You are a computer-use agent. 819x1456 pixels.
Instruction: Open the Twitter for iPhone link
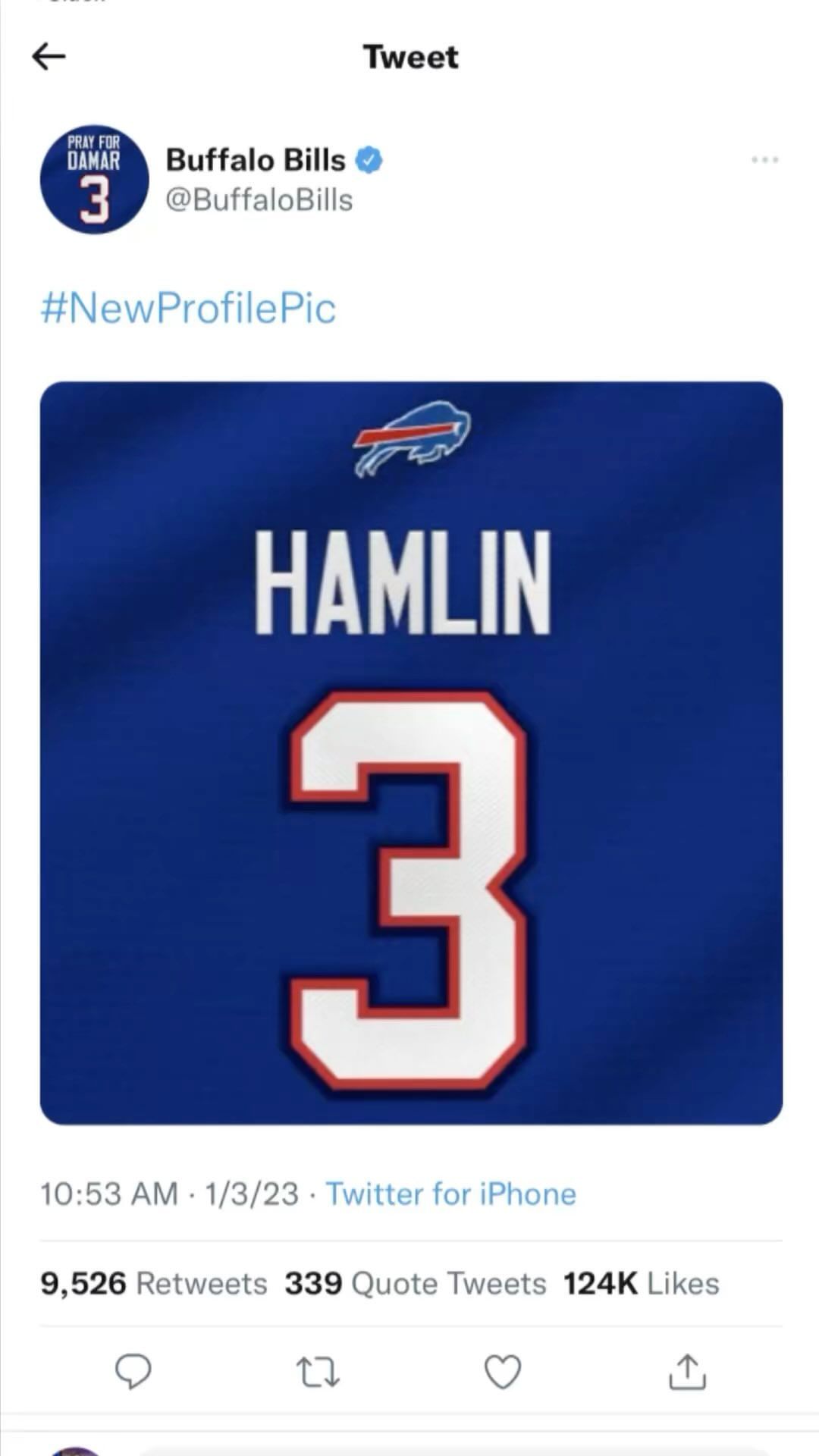(x=451, y=1194)
